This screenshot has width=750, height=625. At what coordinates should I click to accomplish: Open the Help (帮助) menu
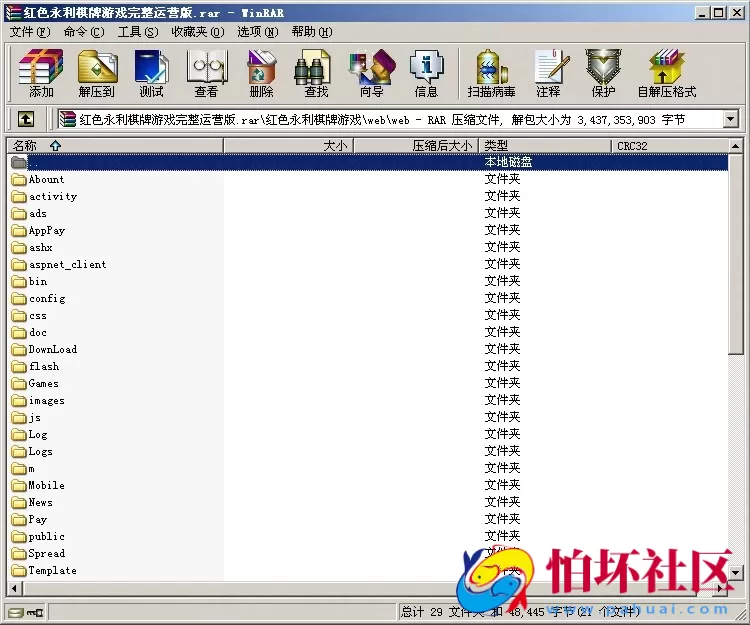click(x=312, y=32)
